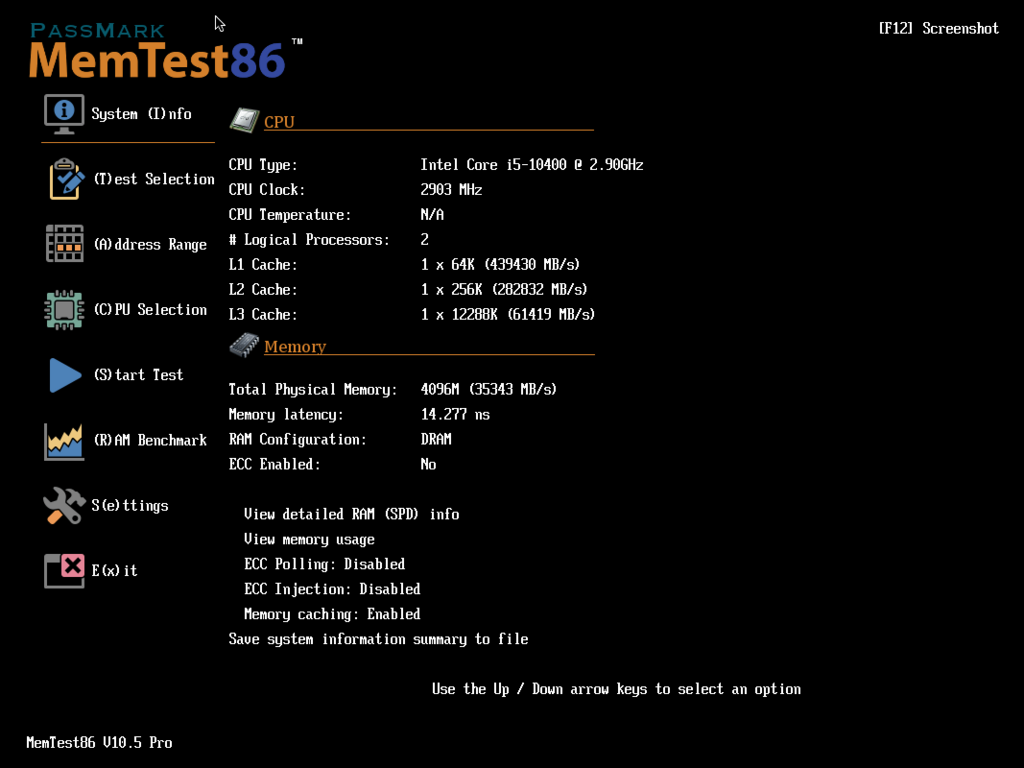Image resolution: width=1024 pixels, height=768 pixels.
Task: Click the Memory section RAM module icon
Action: [x=244, y=345]
